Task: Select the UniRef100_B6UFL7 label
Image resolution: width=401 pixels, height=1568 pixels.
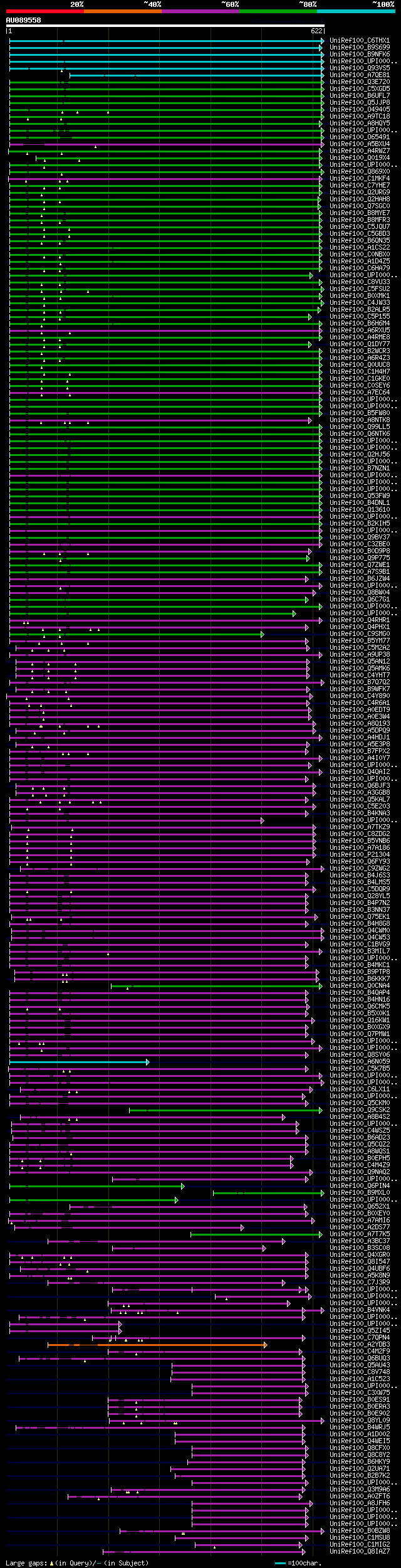Action: [360, 96]
